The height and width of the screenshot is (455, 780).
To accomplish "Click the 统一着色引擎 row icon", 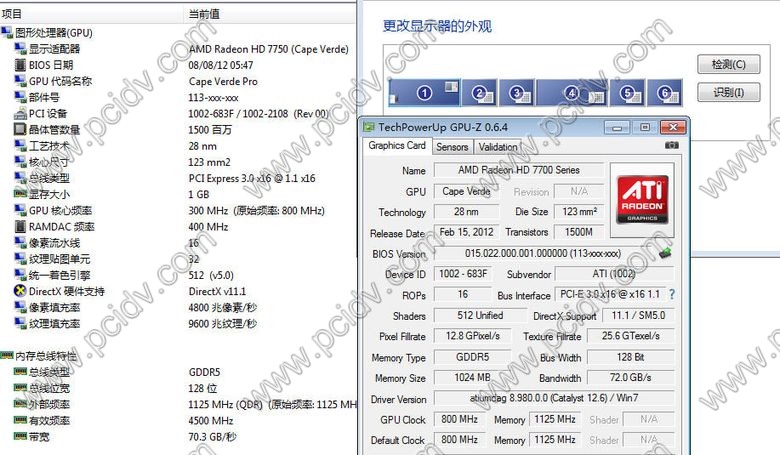I will 20,275.
